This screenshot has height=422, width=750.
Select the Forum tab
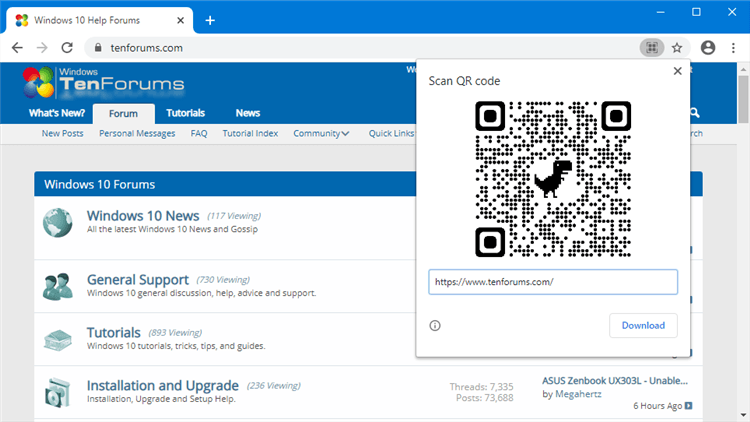coord(123,114)
